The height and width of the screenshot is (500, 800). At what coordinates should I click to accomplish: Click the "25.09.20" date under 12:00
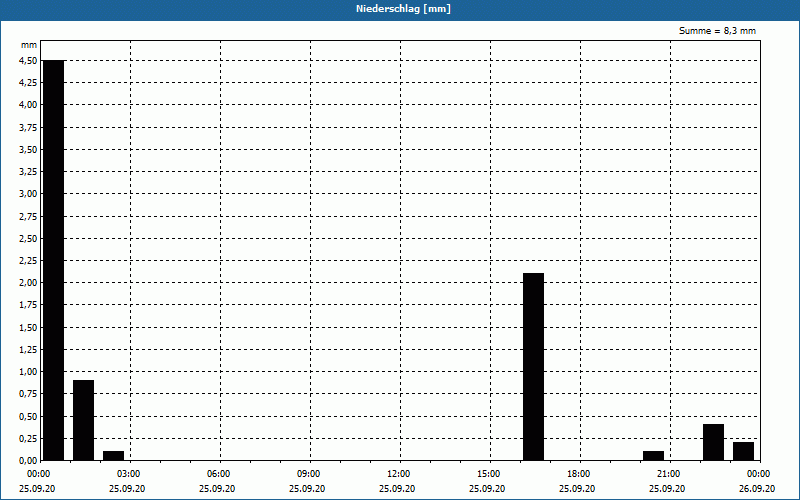click(397, 489)
